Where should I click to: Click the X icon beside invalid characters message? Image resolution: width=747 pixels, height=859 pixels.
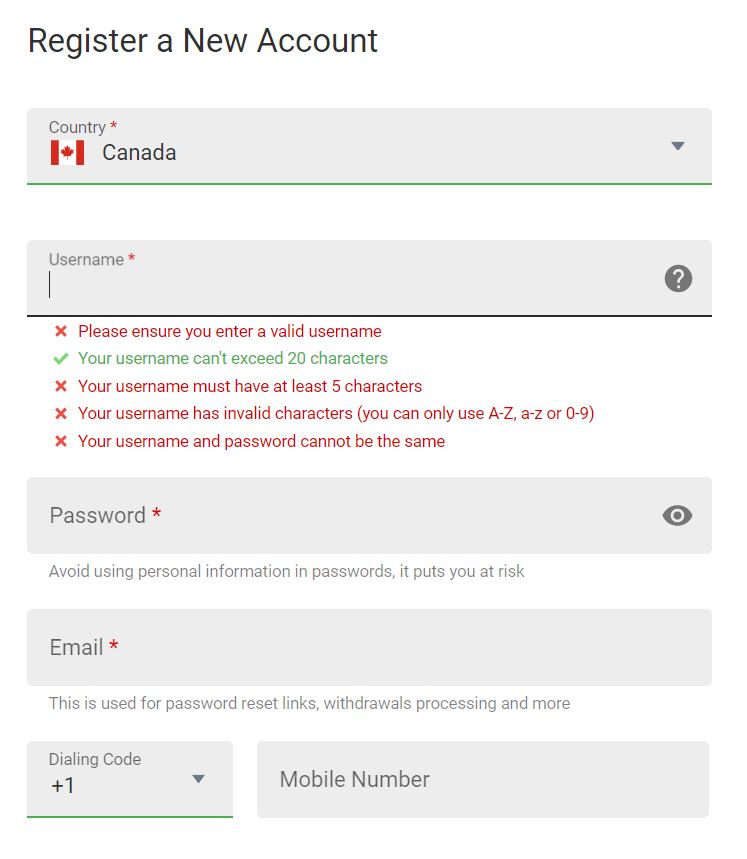(x=61, y=414)
